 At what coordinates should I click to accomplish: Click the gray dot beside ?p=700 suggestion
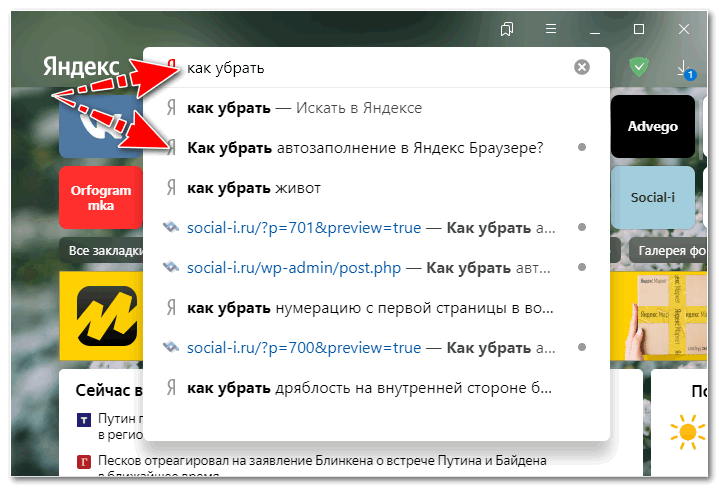click(582, 347)
